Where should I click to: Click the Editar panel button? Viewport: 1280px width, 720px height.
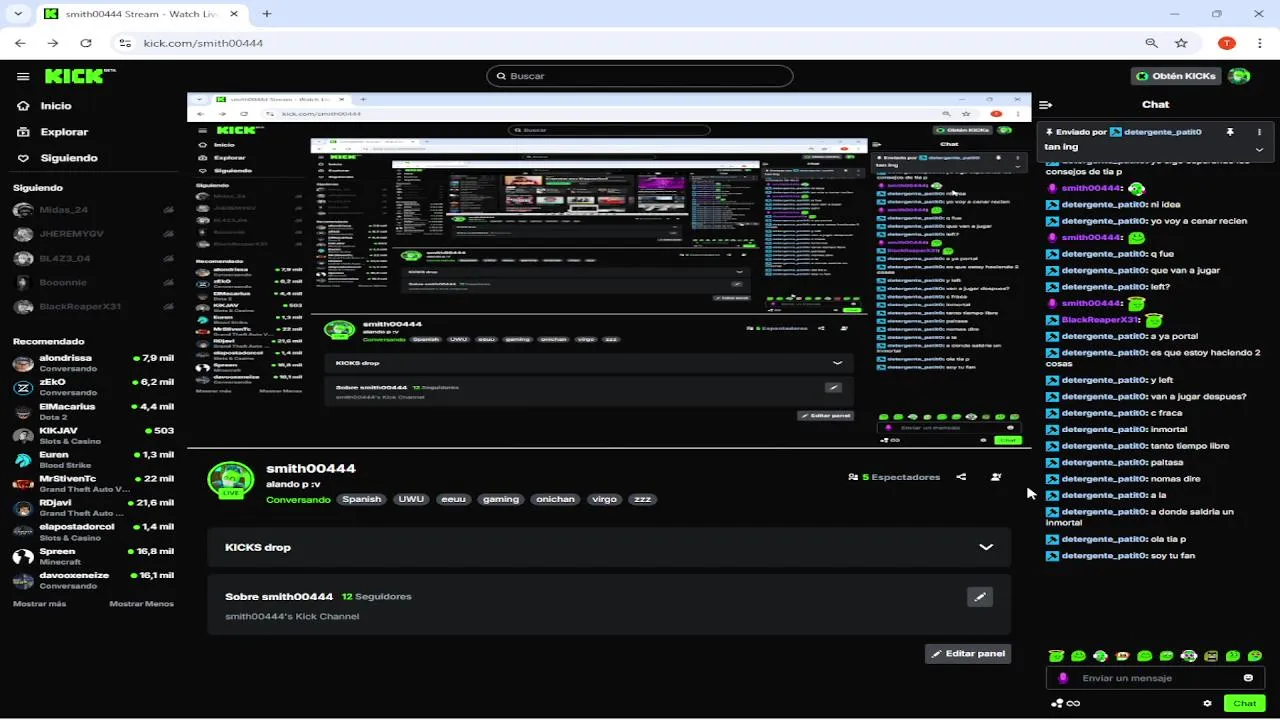point(968,654)
